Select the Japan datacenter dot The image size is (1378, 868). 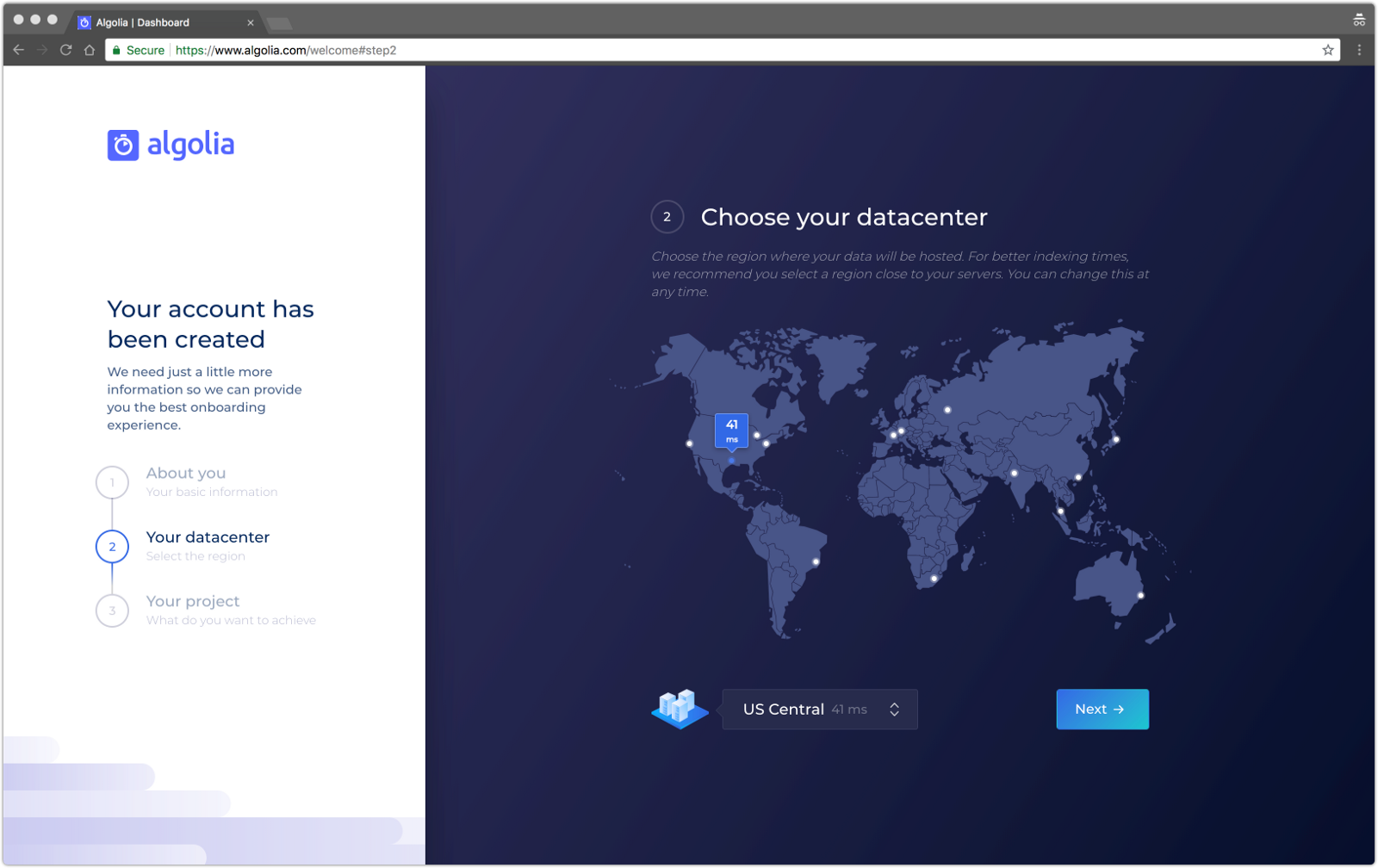[1116, 439]
